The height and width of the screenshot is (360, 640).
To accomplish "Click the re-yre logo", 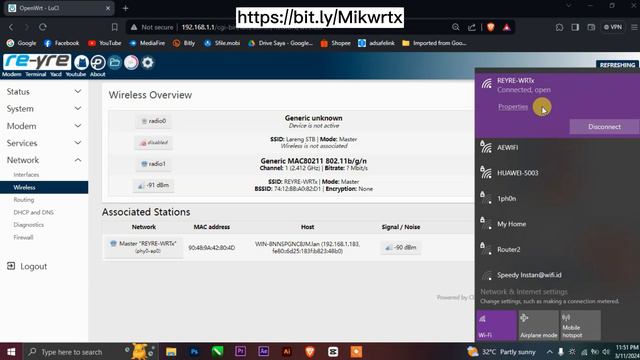I will pyautogui.click(x=37, y=62).
